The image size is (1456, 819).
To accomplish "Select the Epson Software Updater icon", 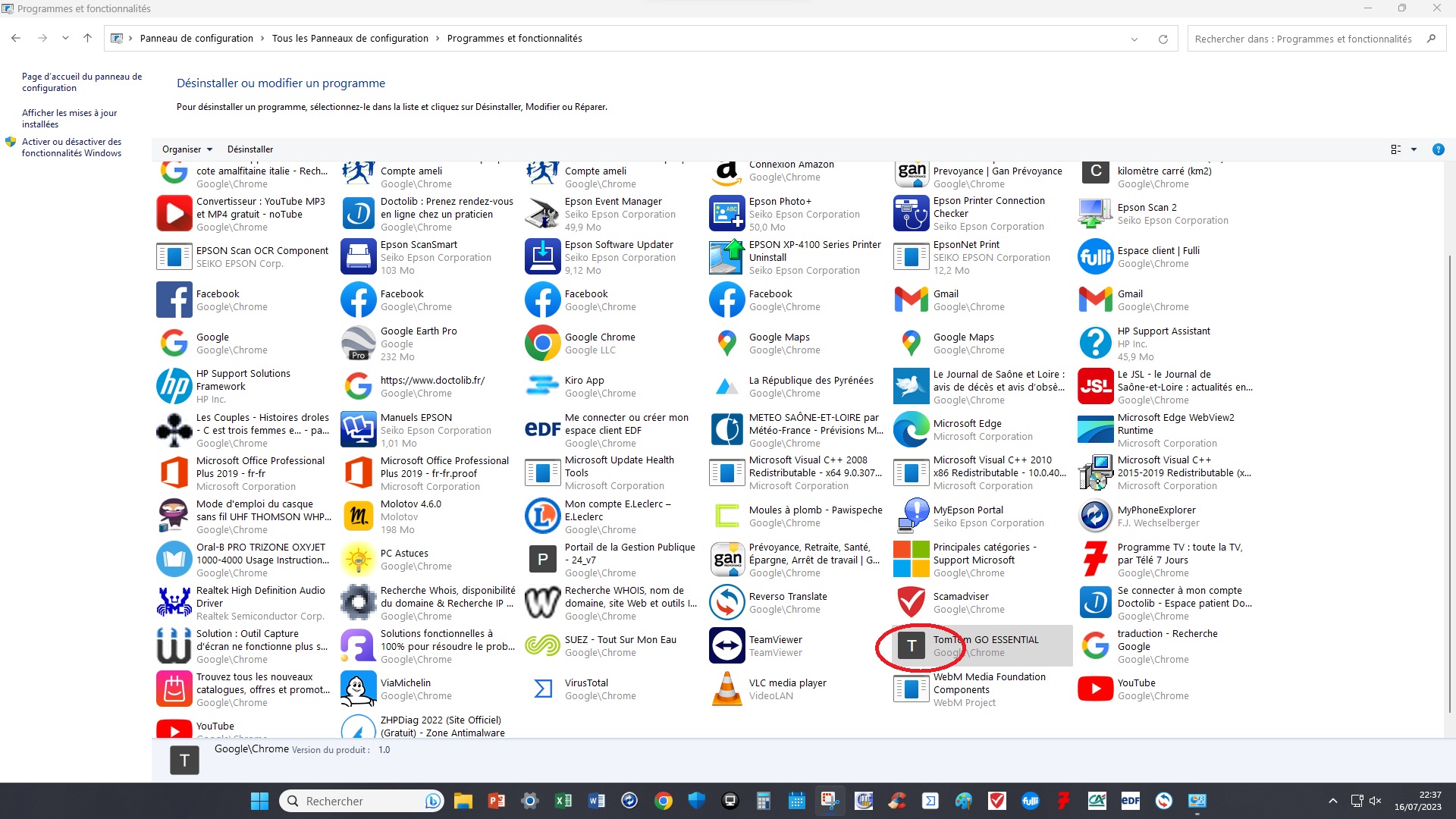I will 543,257.
